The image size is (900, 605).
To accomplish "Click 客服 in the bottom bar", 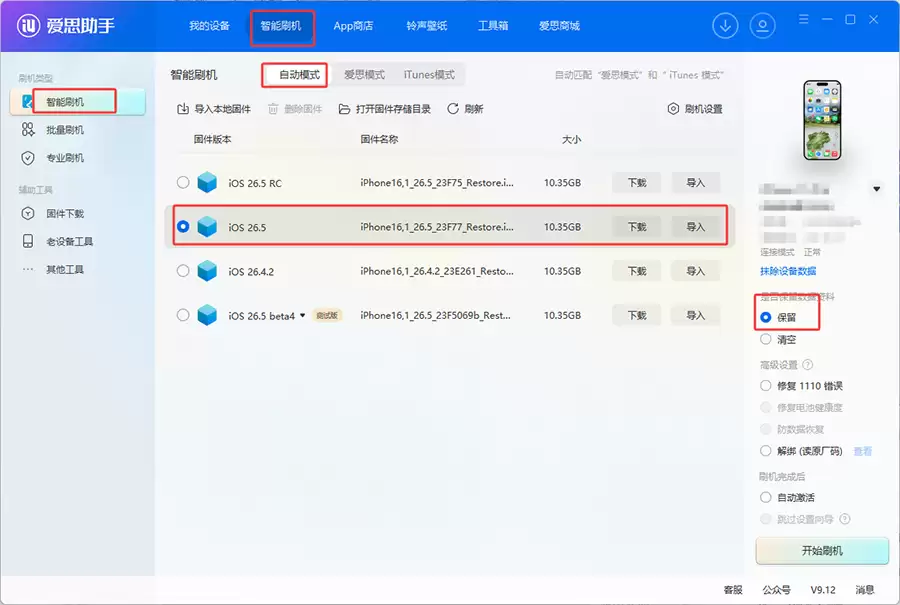I will [732, 590].
